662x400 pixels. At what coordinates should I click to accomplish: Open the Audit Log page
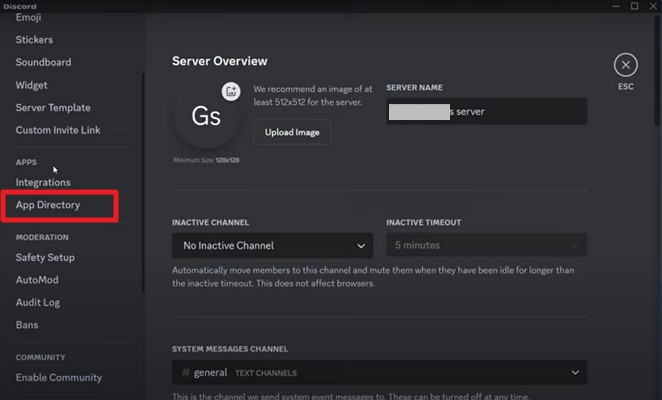pos(38,302)
